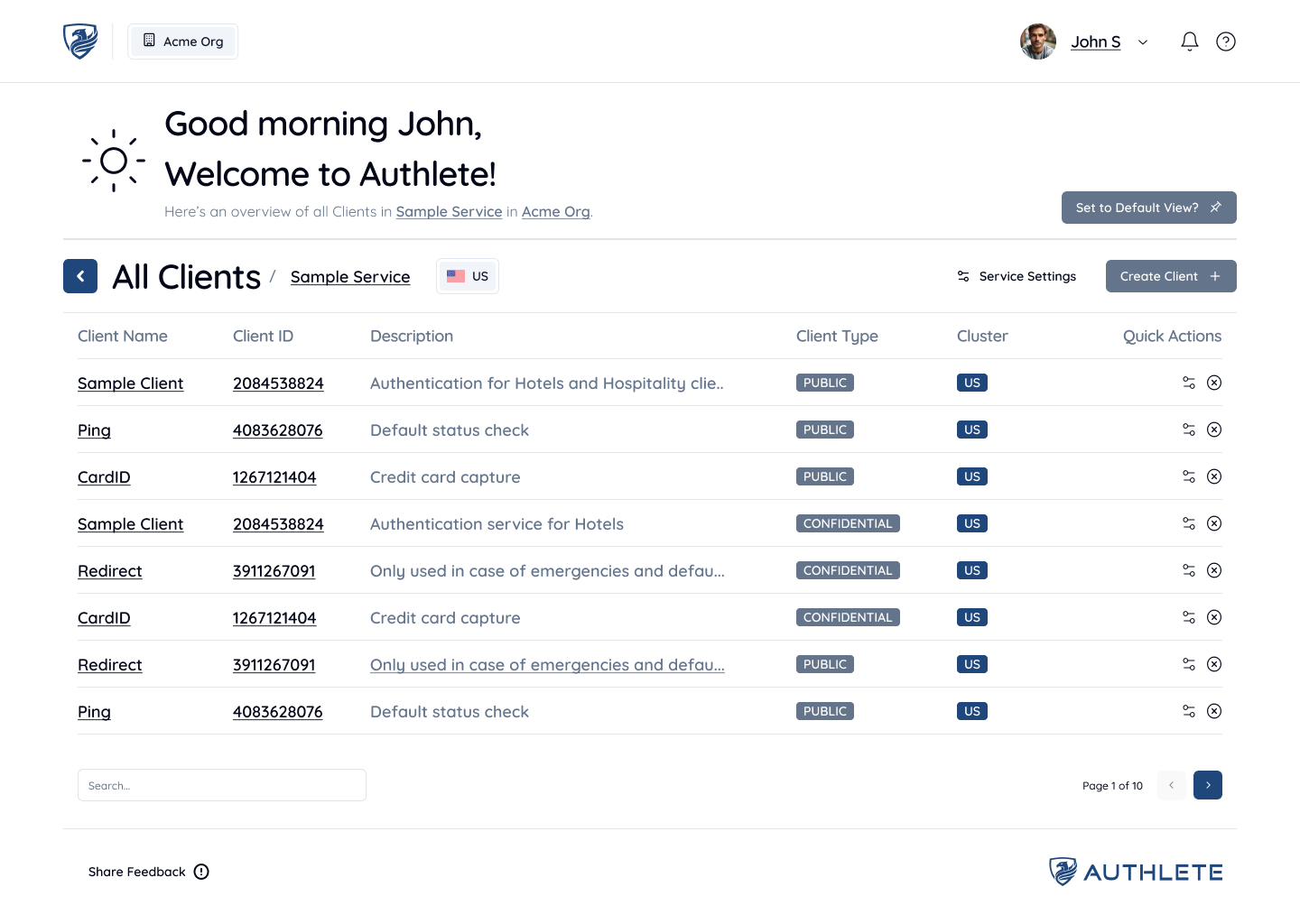The height and width of the screenshot is (924, 1300).
Task: Open Sample Service breadcrumb beside All Clients
Action: coord(350,277)
